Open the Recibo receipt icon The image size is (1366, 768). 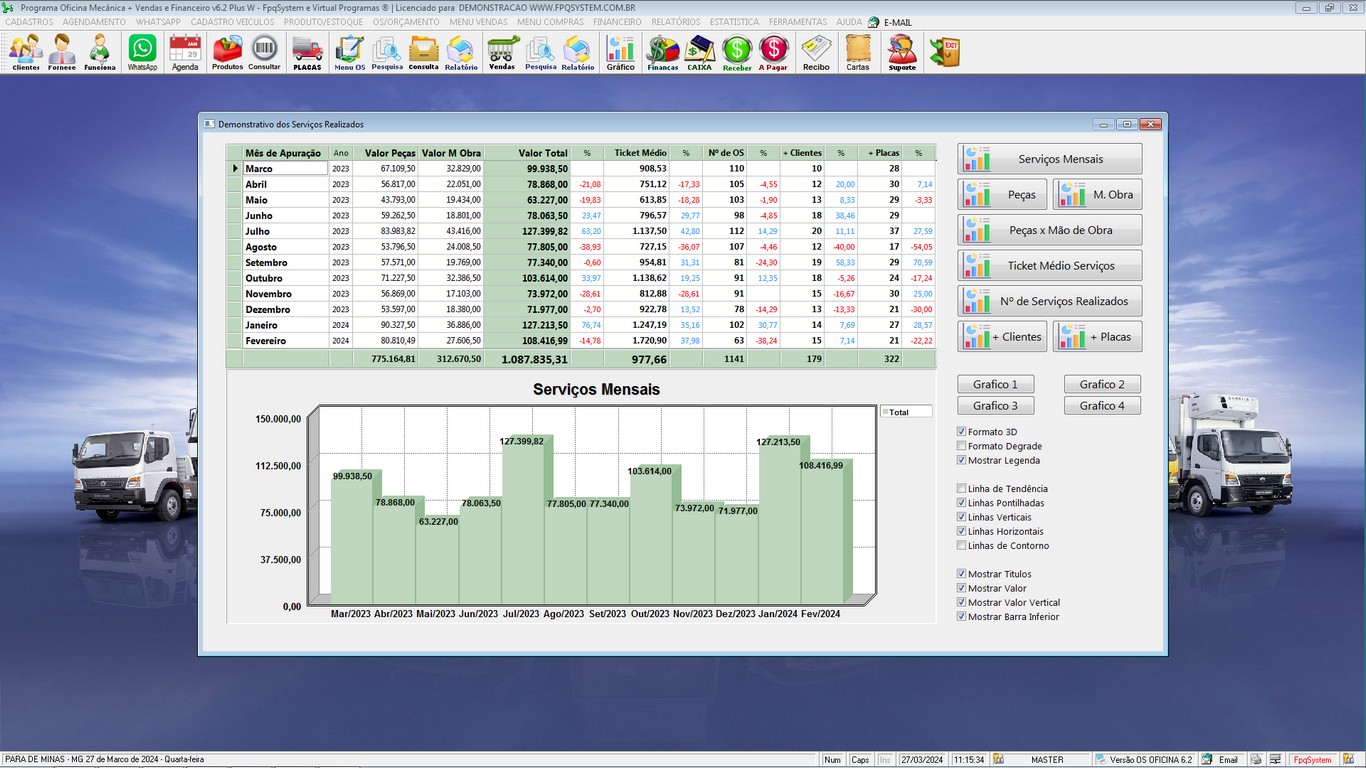click(816, 52)
